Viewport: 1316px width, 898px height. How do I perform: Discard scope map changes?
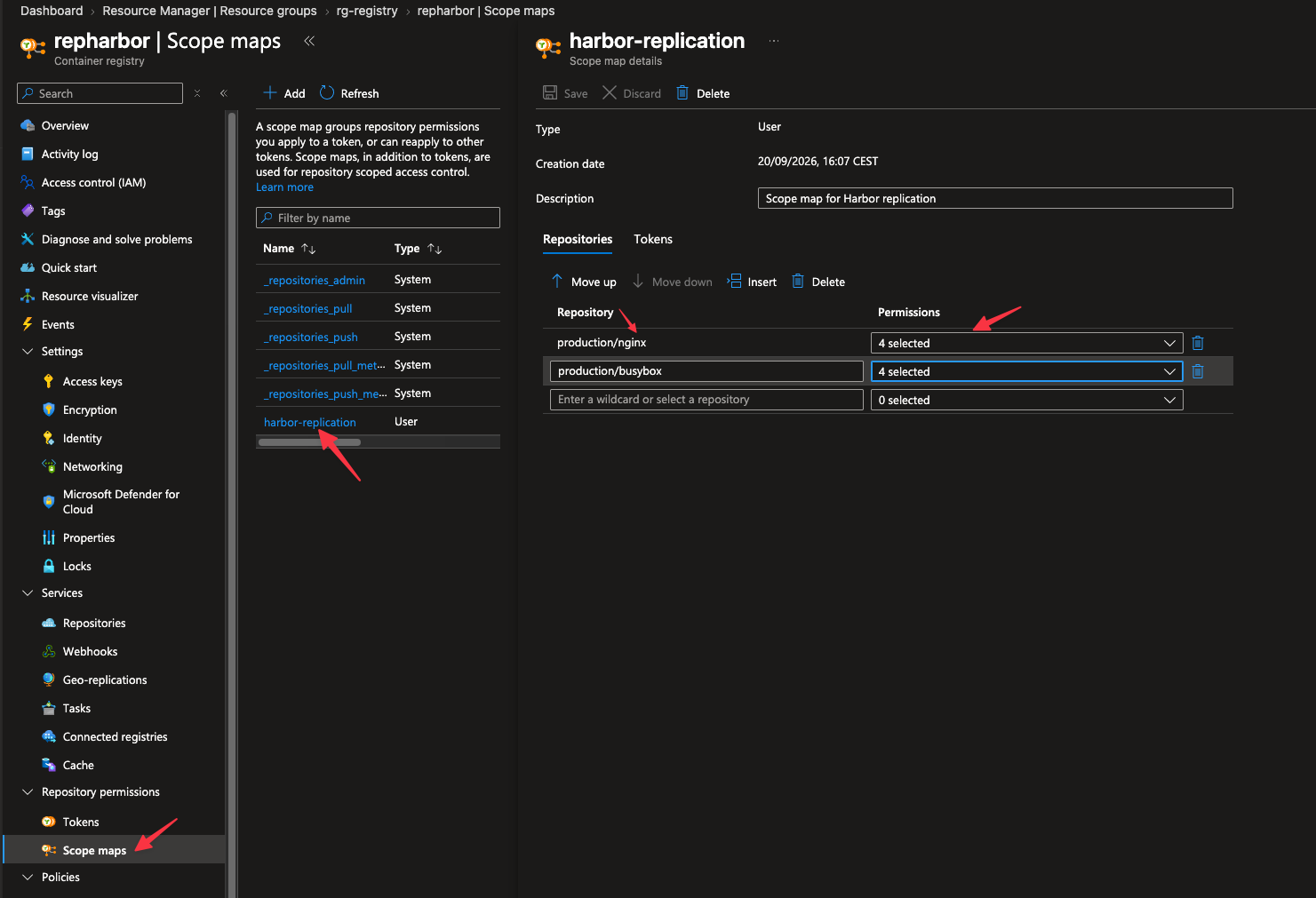[x=632, y=93]
